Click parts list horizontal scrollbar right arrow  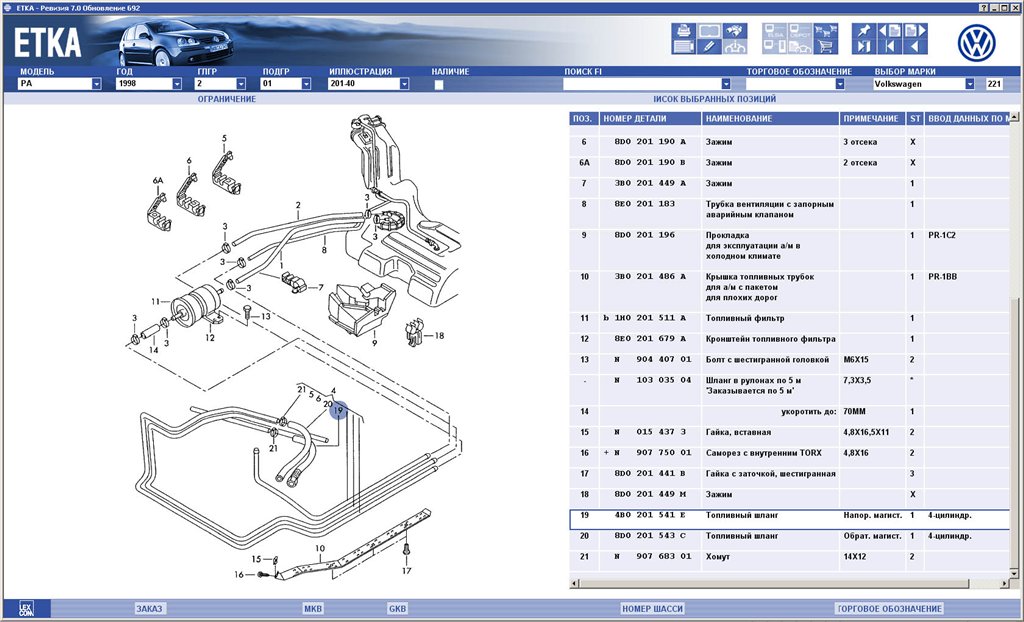tap(1004, 583)
